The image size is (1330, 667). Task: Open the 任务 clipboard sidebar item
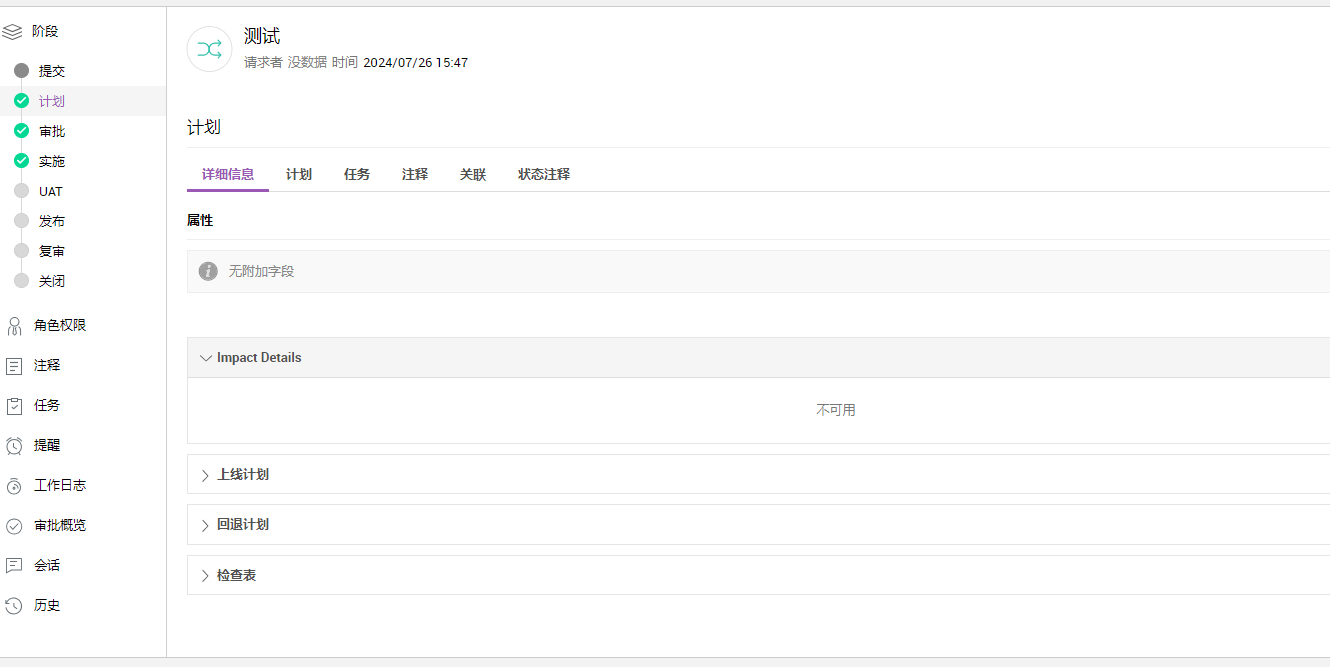pyautogui.click(x=14, y=406)
